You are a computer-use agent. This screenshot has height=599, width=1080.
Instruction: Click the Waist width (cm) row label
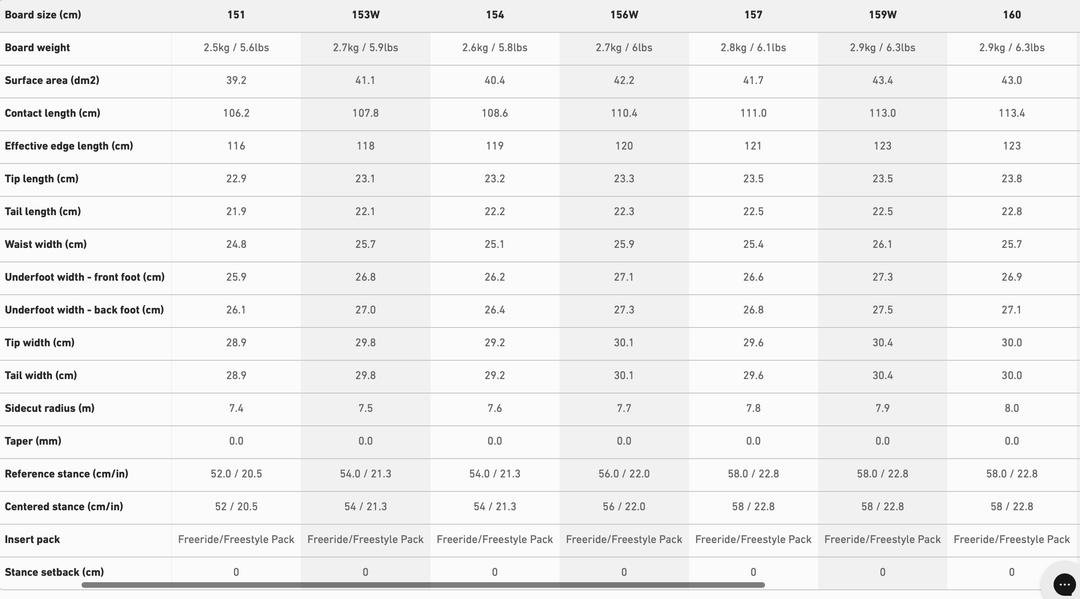coord(46,244)
